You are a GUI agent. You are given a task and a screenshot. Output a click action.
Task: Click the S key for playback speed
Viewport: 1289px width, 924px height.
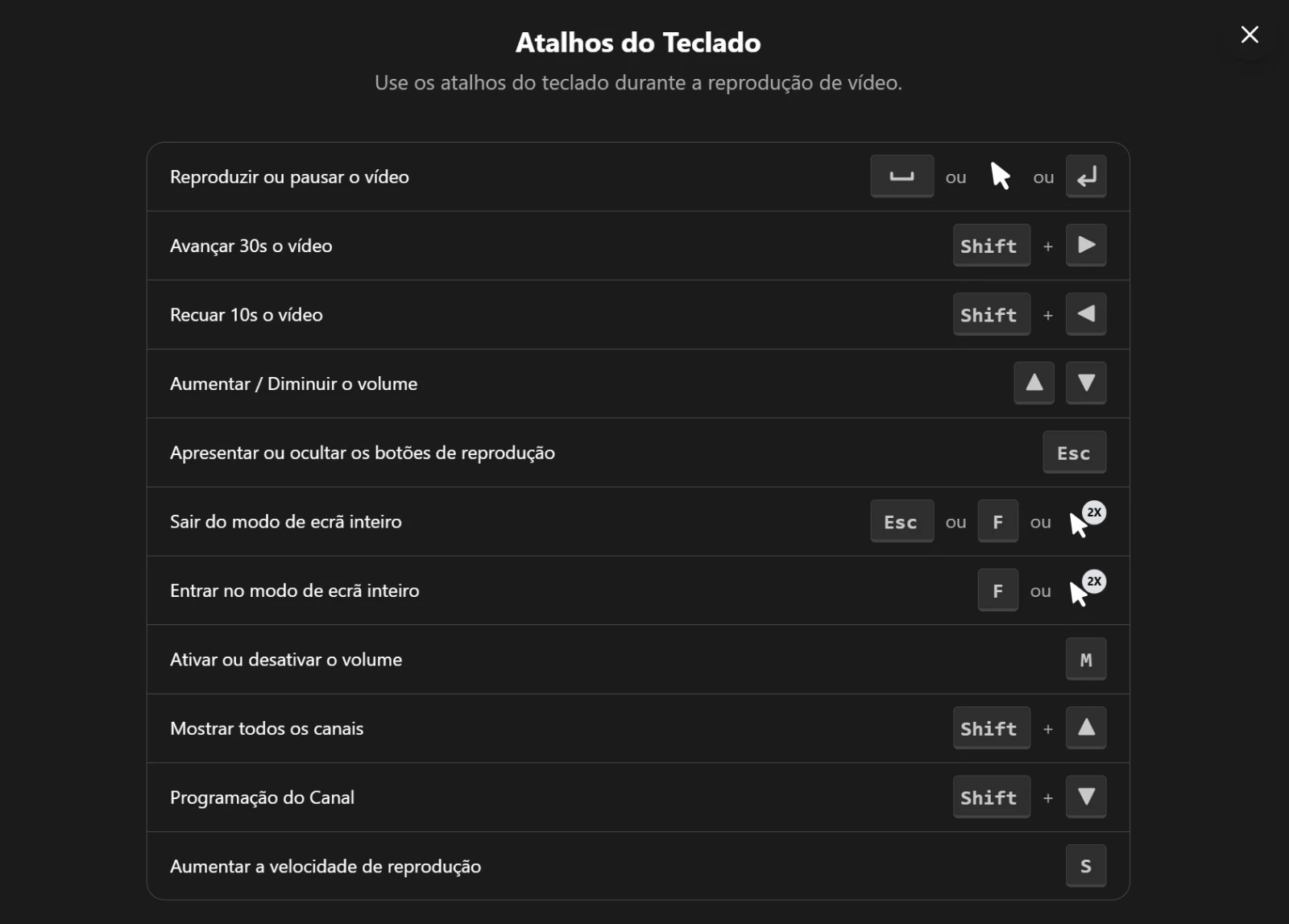(1085, 866)
